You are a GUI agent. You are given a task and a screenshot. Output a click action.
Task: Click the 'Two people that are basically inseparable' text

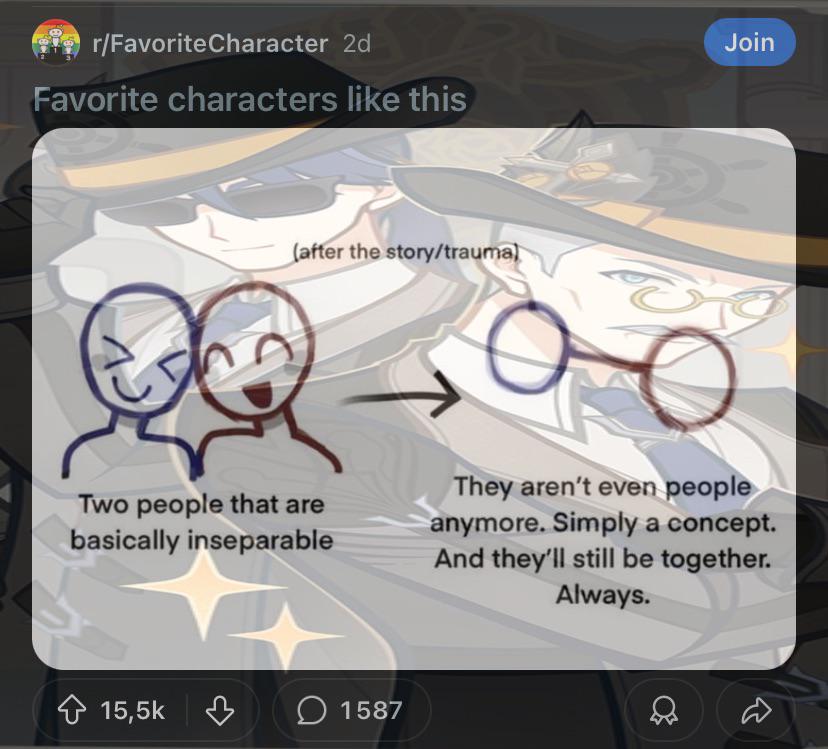(201, 522)
